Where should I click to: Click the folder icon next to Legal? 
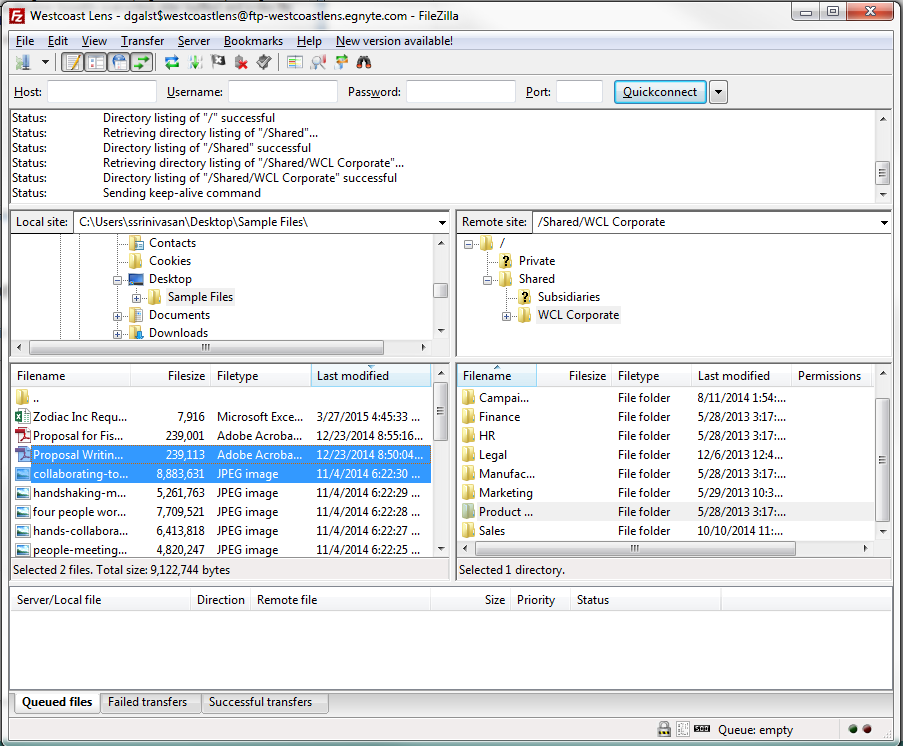pyautogui.click(x=469, y=455)
